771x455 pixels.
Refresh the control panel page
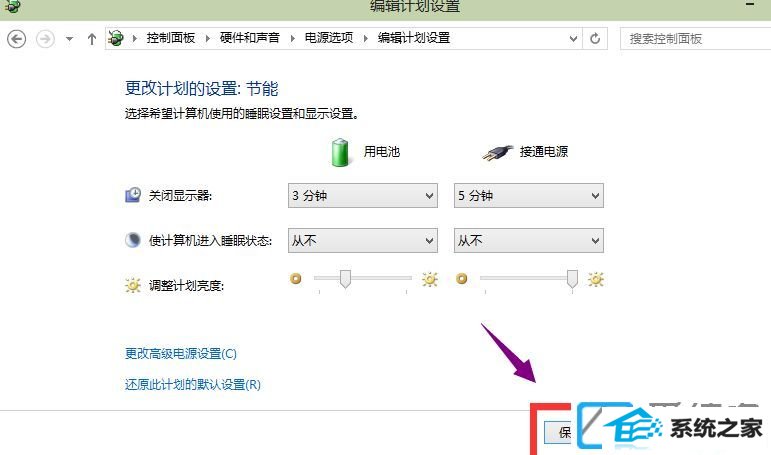pos(595,38)
